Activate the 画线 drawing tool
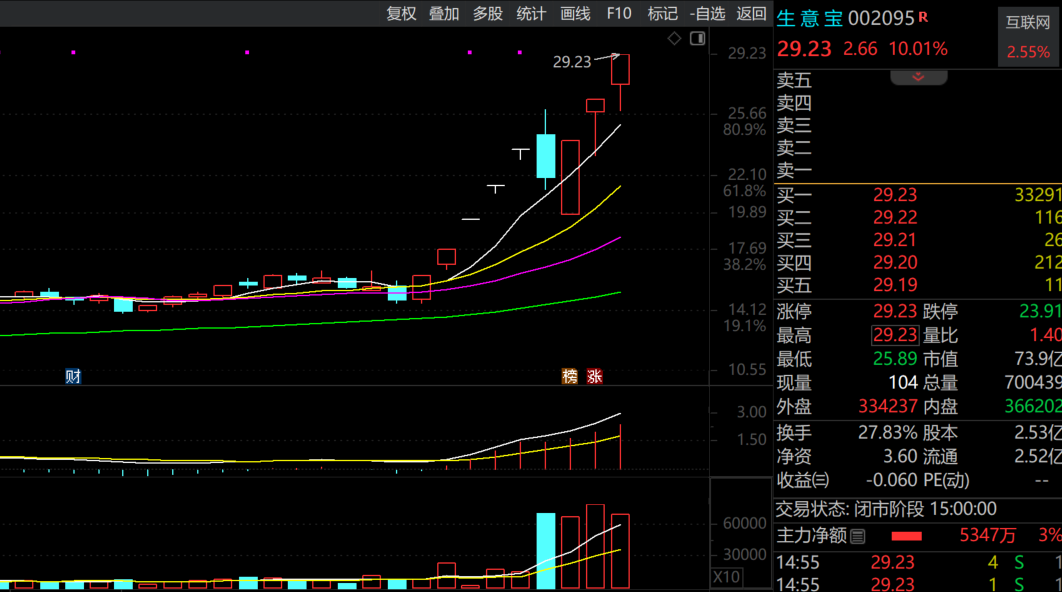1062x592 pixels. pos(575,14)
